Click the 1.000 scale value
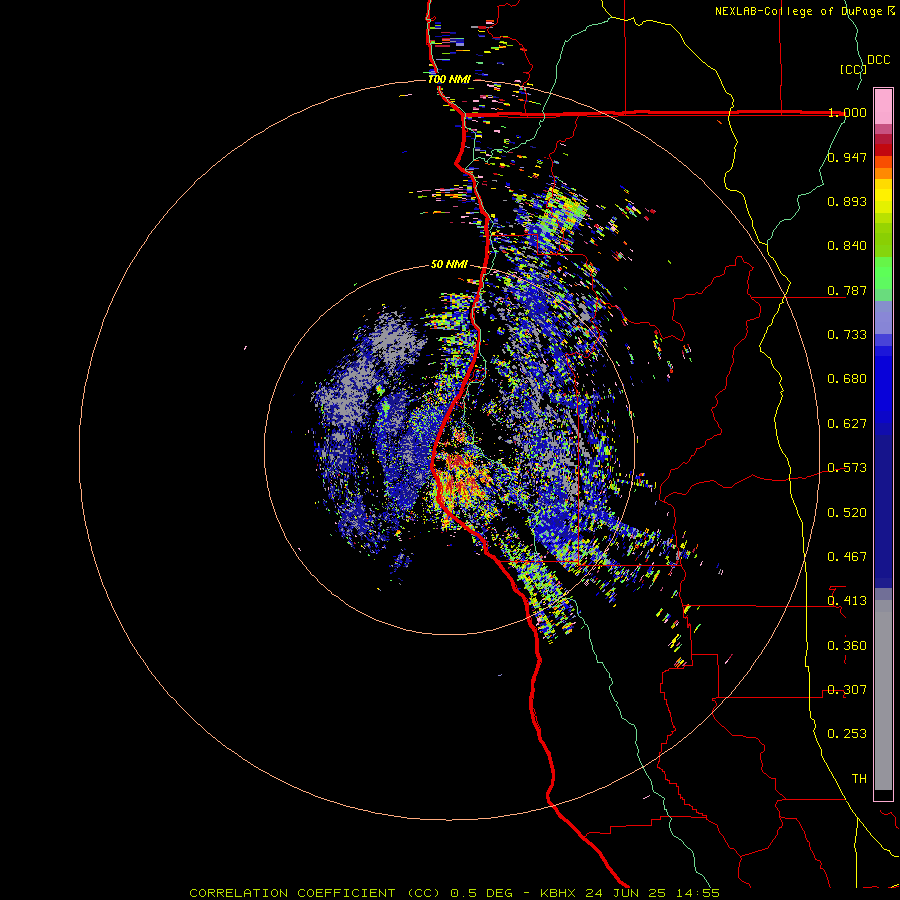Viewport: 900px width, 900px height. click(x=847, y=112)
